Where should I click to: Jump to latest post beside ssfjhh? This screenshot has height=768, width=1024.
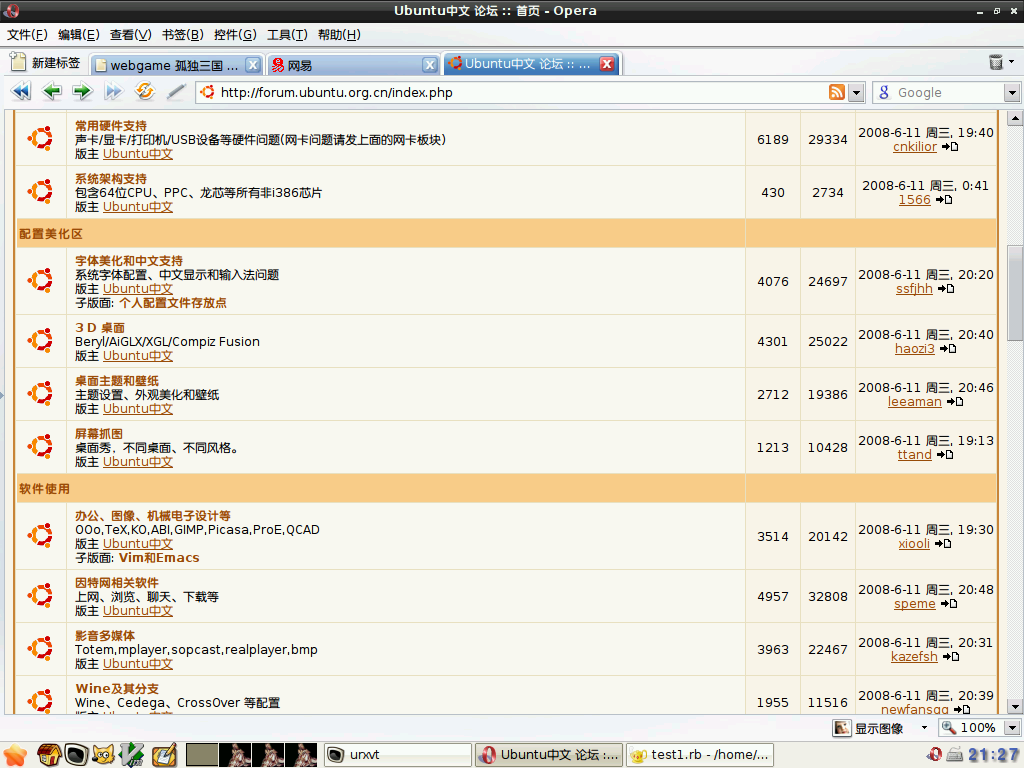click(946, 289)
